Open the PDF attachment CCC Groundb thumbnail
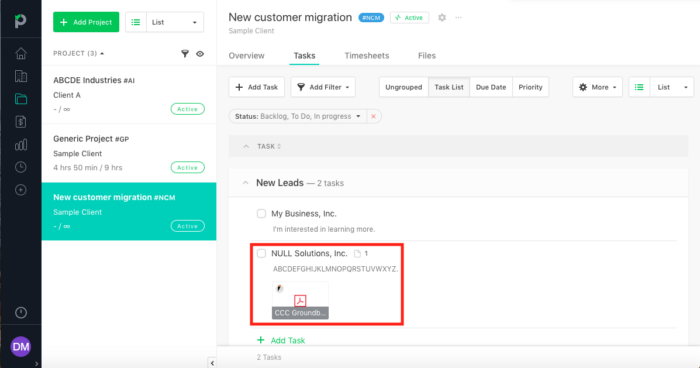This screenshot has height=368, width=700. pos(300,300)
